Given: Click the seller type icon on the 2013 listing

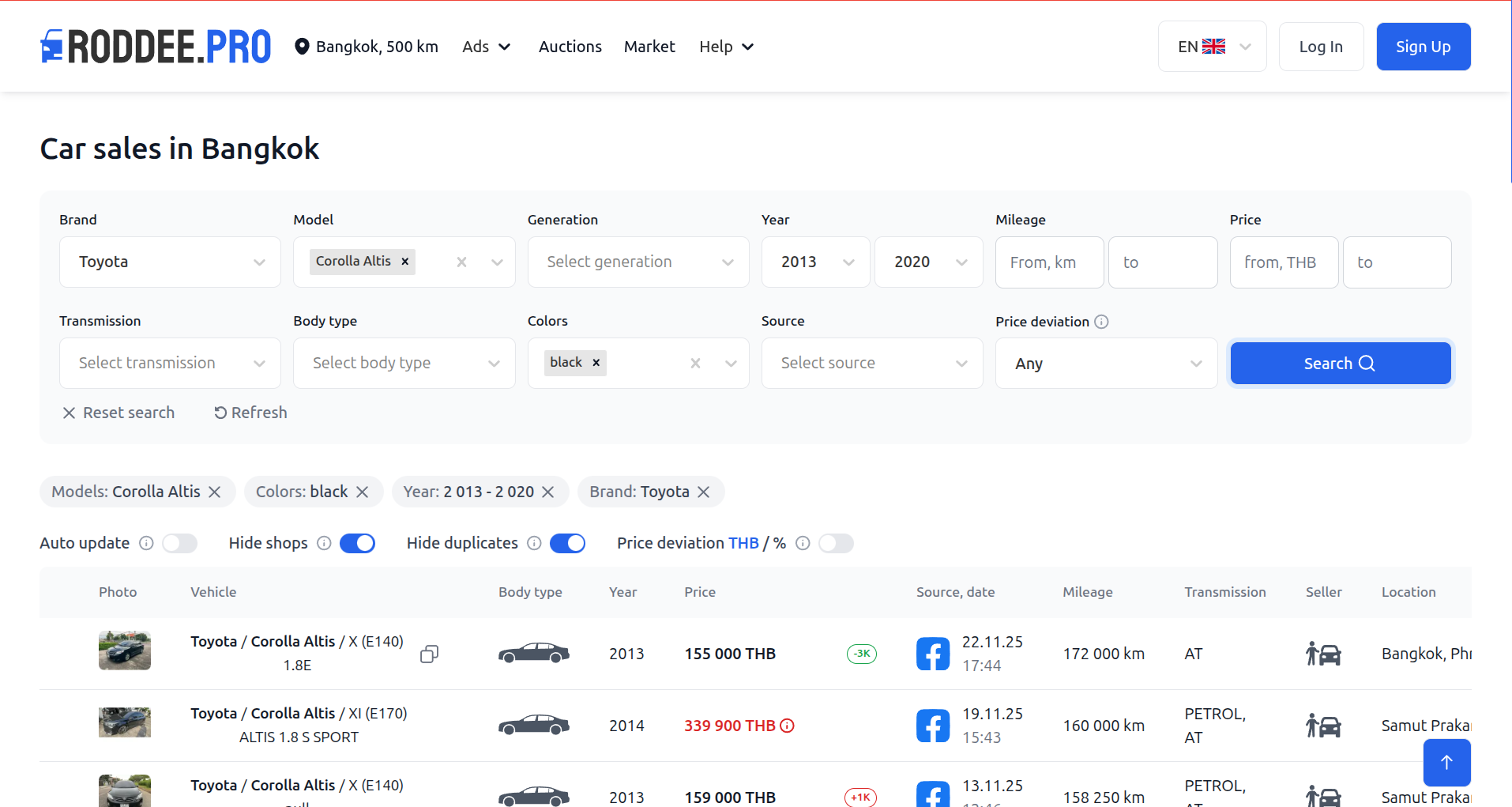Looking at the screenshot, I should click(x=1323, y=654).
